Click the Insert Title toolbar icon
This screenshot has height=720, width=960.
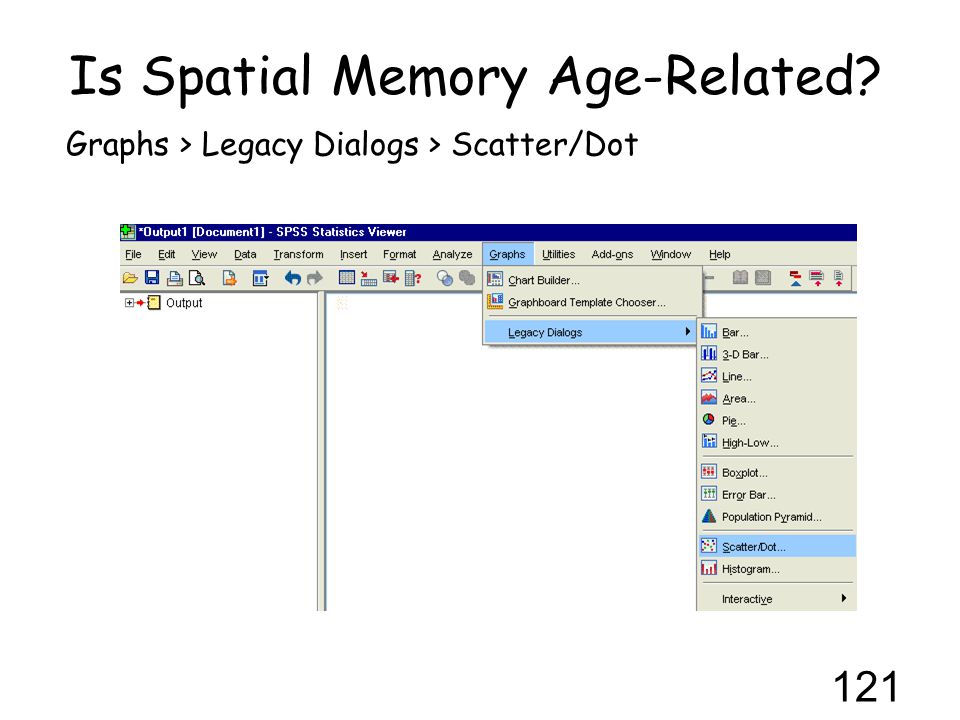pyautogui.click(x=817, y=279)
